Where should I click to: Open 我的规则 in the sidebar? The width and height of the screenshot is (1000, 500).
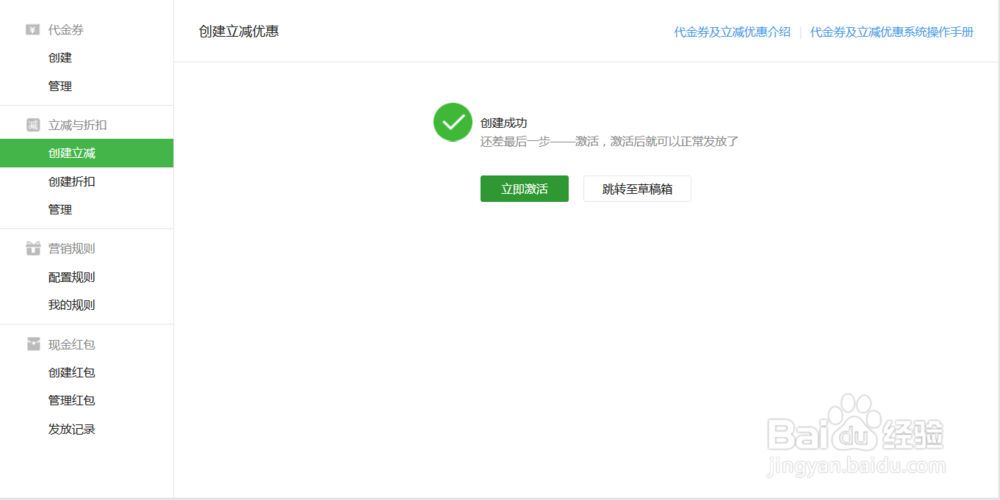[71, 305]
